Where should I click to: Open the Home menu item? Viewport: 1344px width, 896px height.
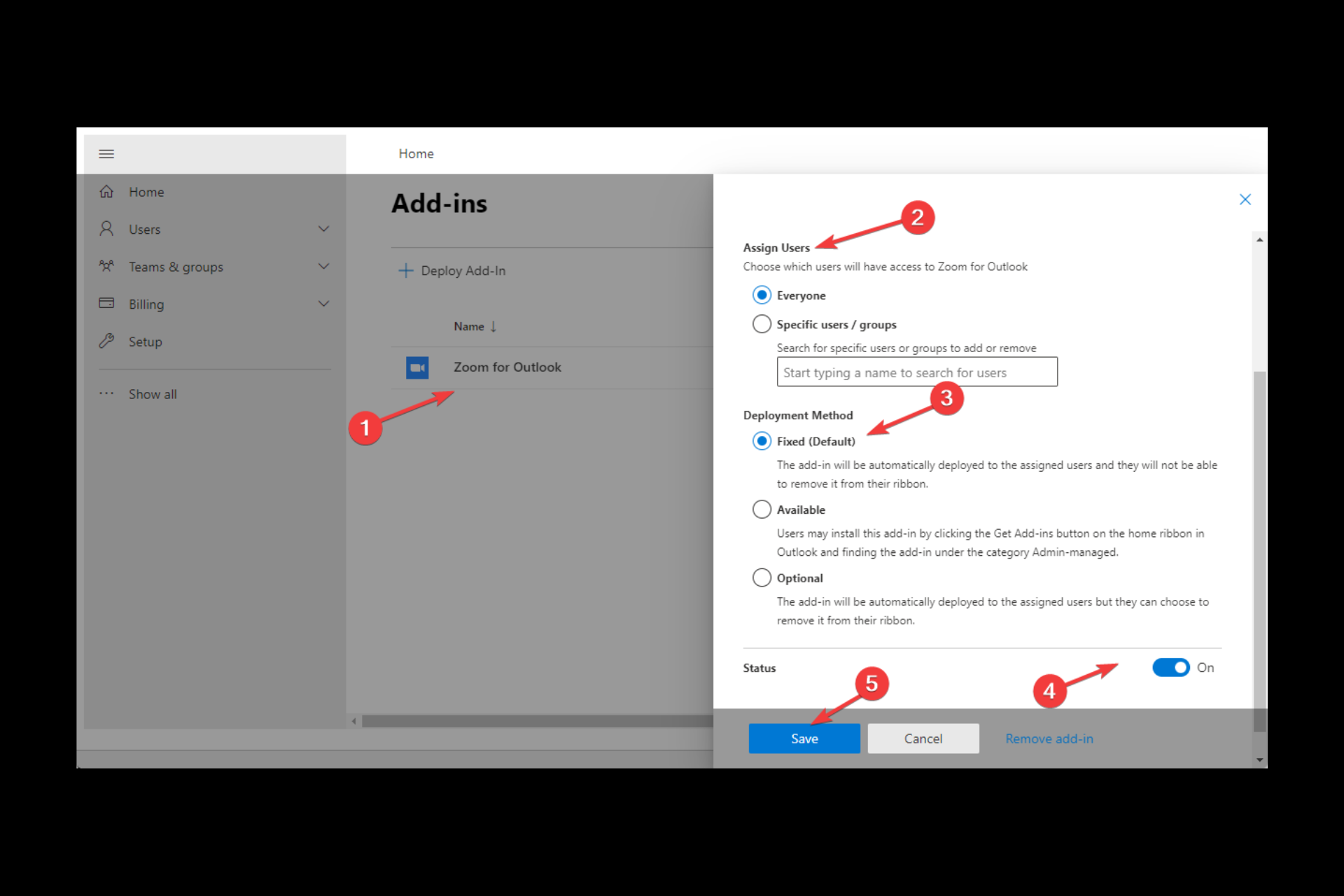pos(146,191)
